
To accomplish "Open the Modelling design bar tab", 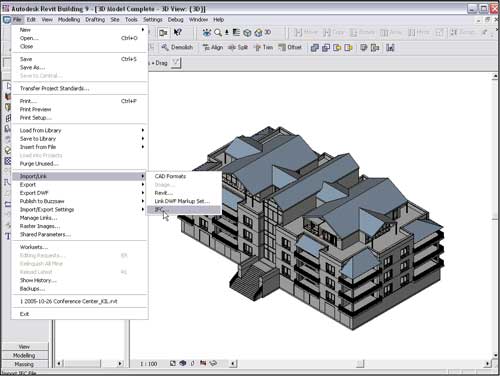I will coord(24,355).
